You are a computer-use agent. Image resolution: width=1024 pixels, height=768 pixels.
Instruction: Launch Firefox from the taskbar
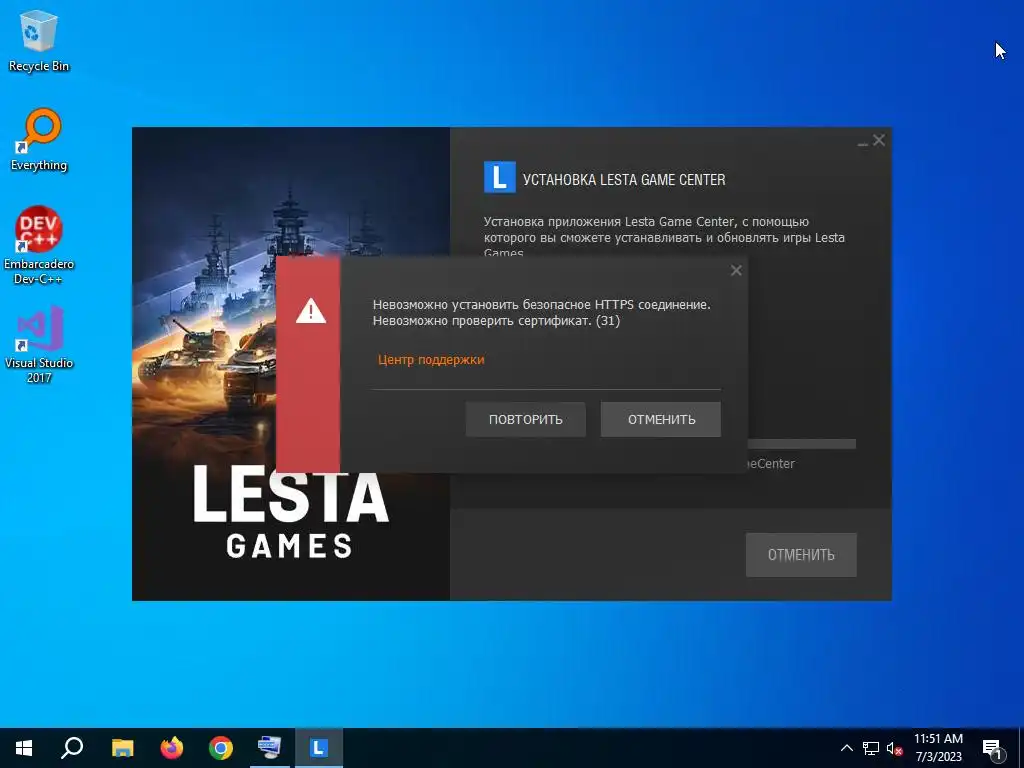[172, 748]
